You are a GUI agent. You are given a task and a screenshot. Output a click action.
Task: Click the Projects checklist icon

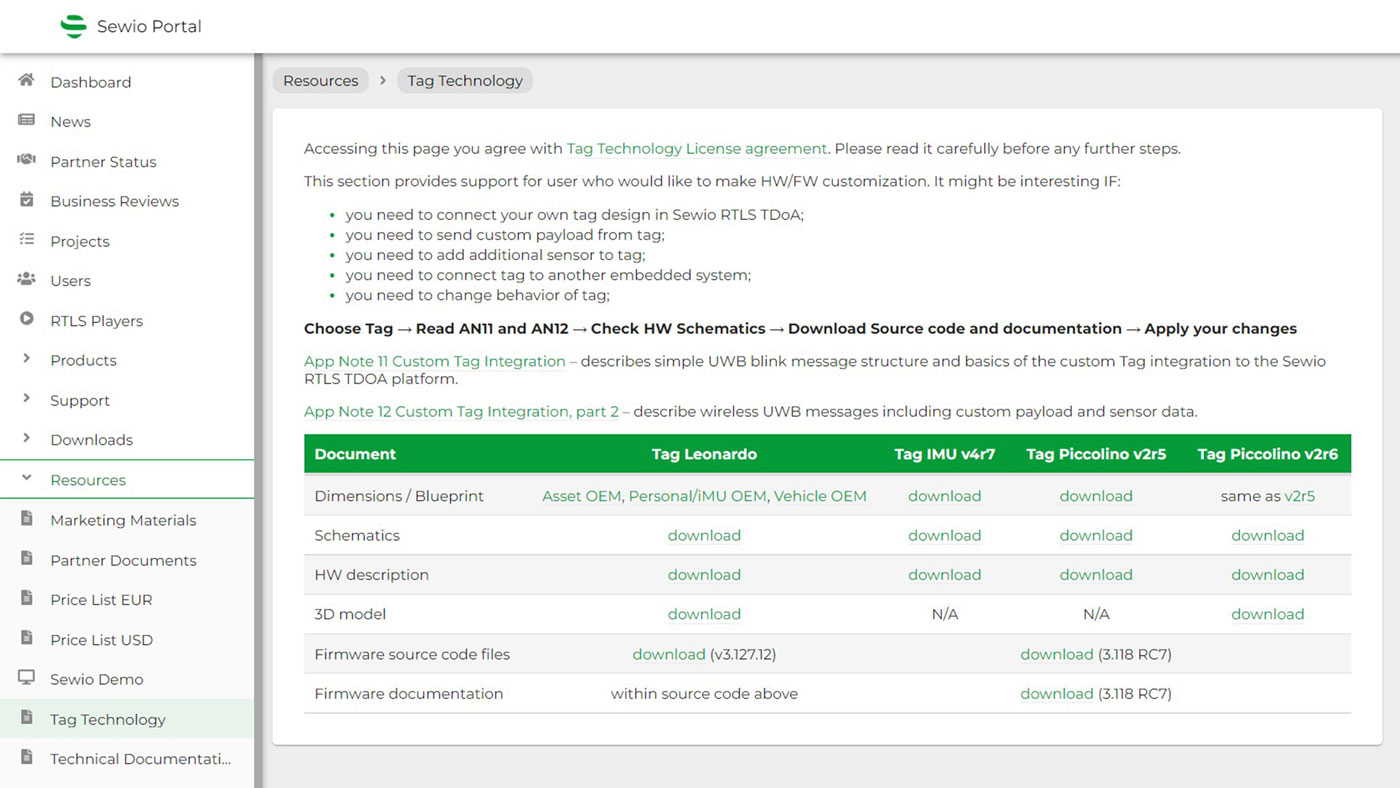pos(27,240)
